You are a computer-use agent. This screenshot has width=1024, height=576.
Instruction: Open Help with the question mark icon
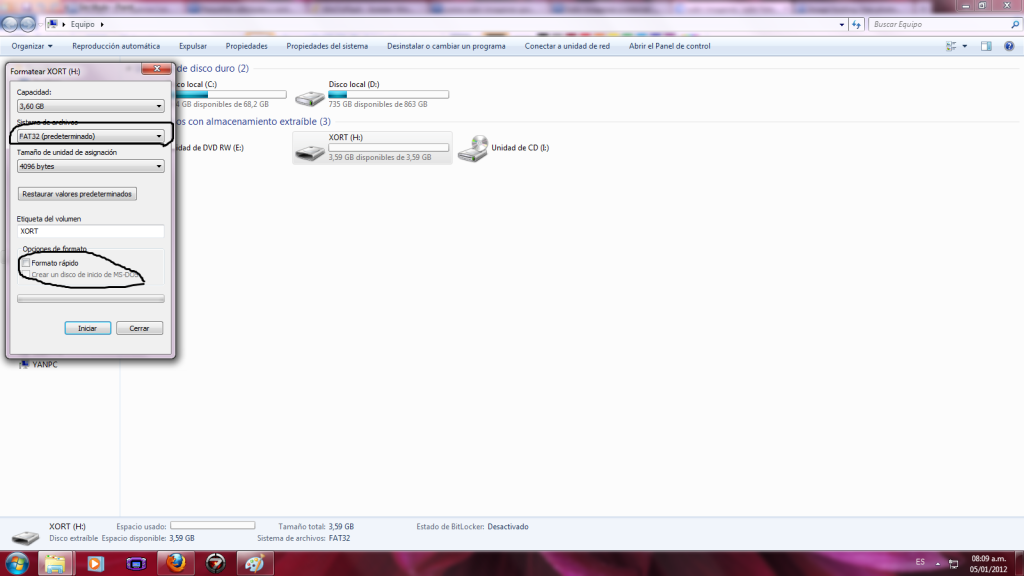point(1009,46)
